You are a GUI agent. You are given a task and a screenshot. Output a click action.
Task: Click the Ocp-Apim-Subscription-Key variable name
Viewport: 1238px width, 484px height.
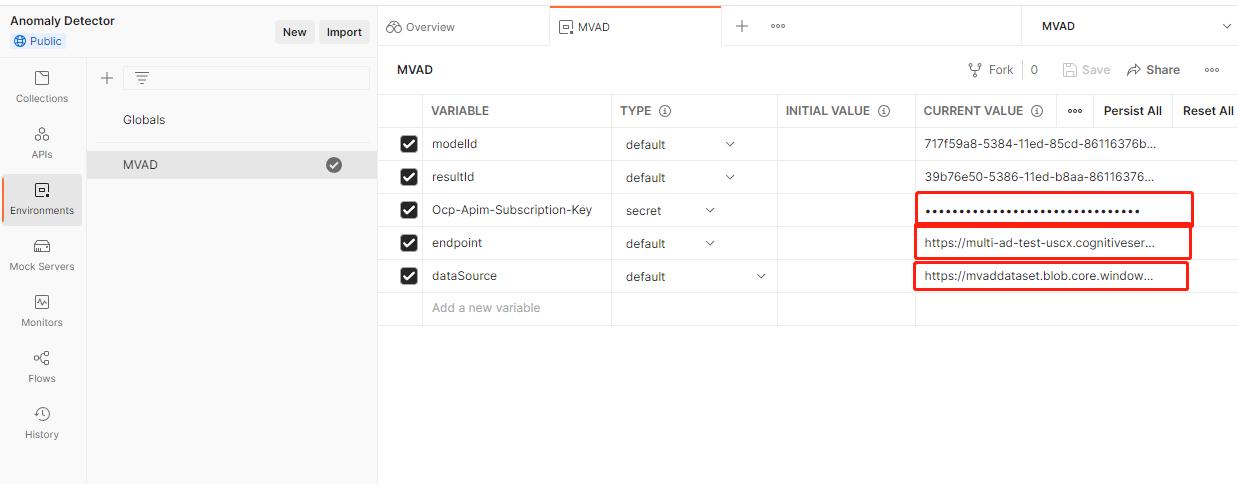(512, 210)
